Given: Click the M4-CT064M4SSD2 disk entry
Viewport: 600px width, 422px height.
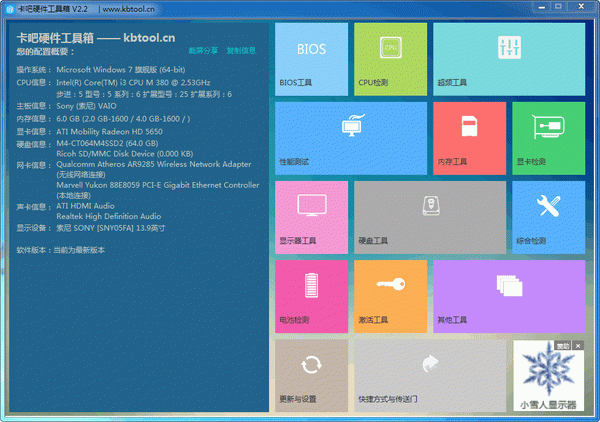Looking at the screenshot, I should (x=107, y=143).
